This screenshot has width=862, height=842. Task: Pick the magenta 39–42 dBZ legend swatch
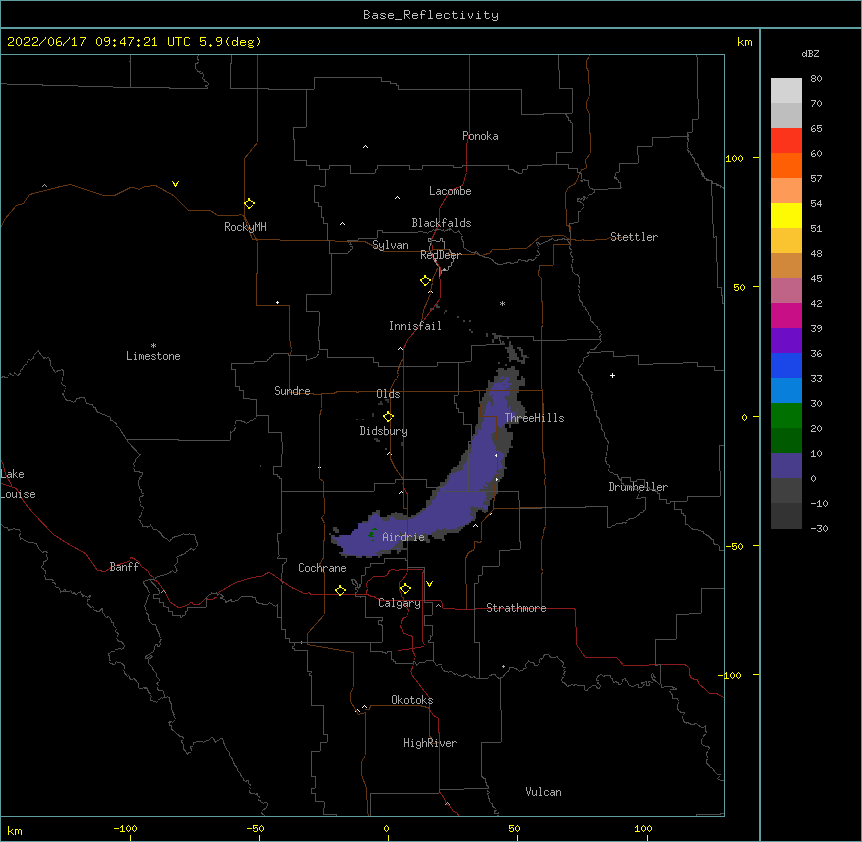pos(786,315)
